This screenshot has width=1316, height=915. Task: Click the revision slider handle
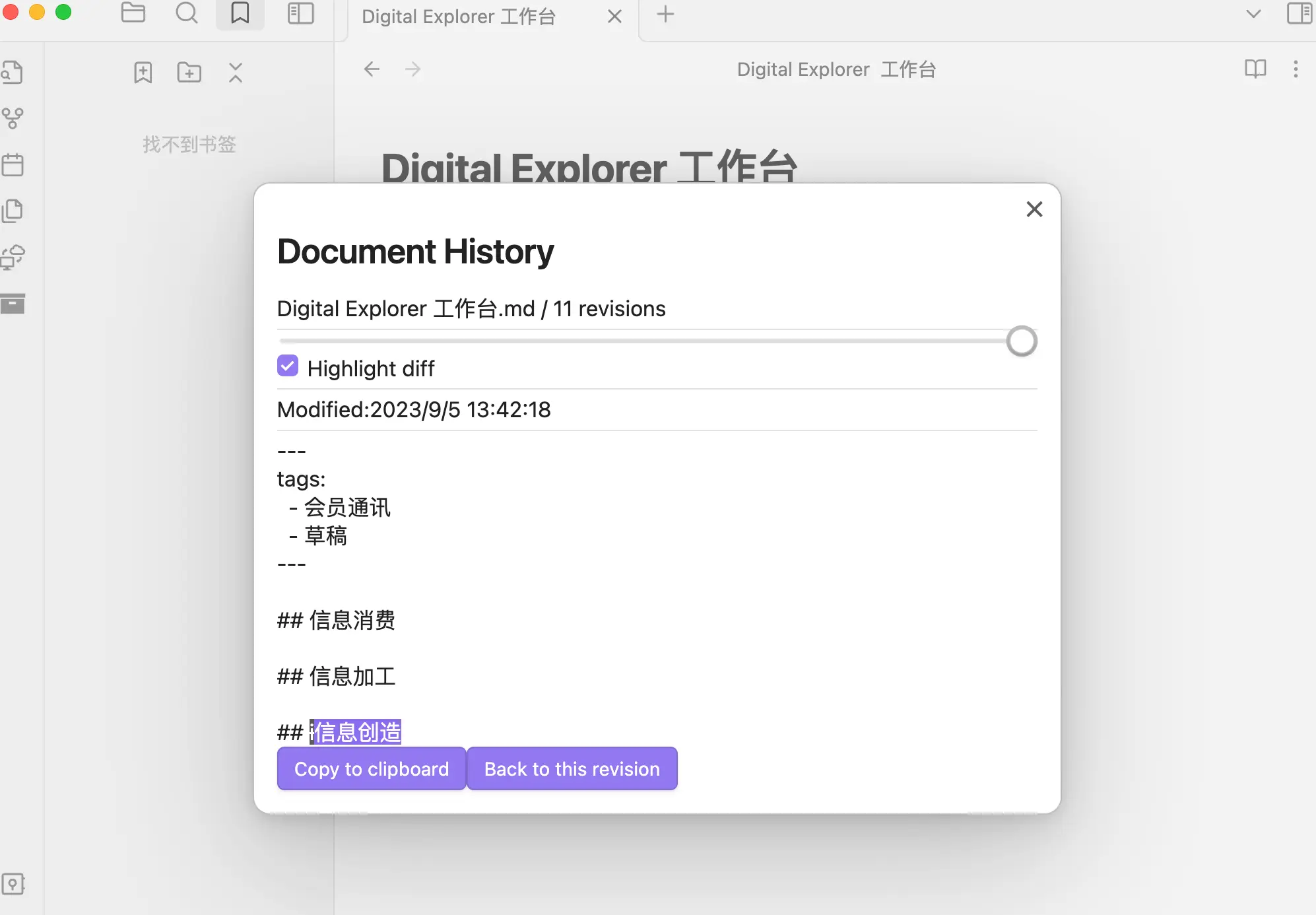point(1022,341)
